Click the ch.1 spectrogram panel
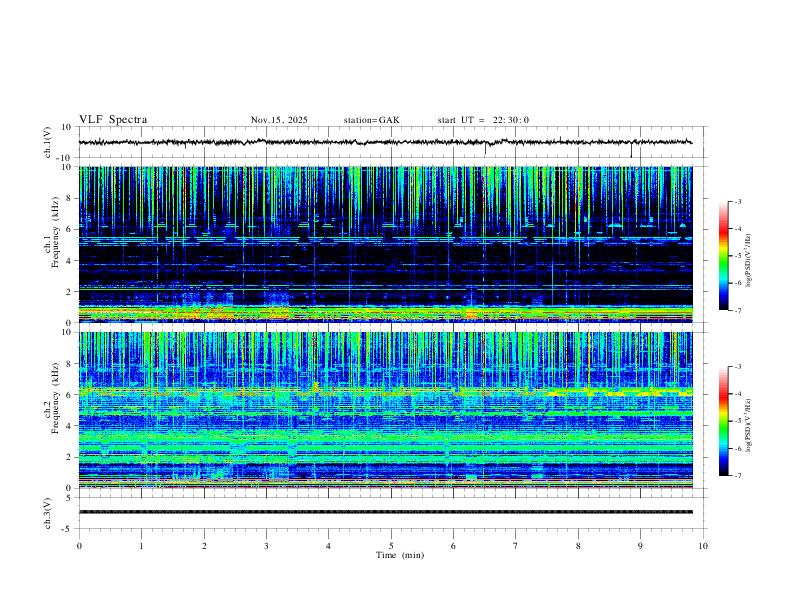Image resolution: width=792 pixels, height=612 pixels. (386, 244)
